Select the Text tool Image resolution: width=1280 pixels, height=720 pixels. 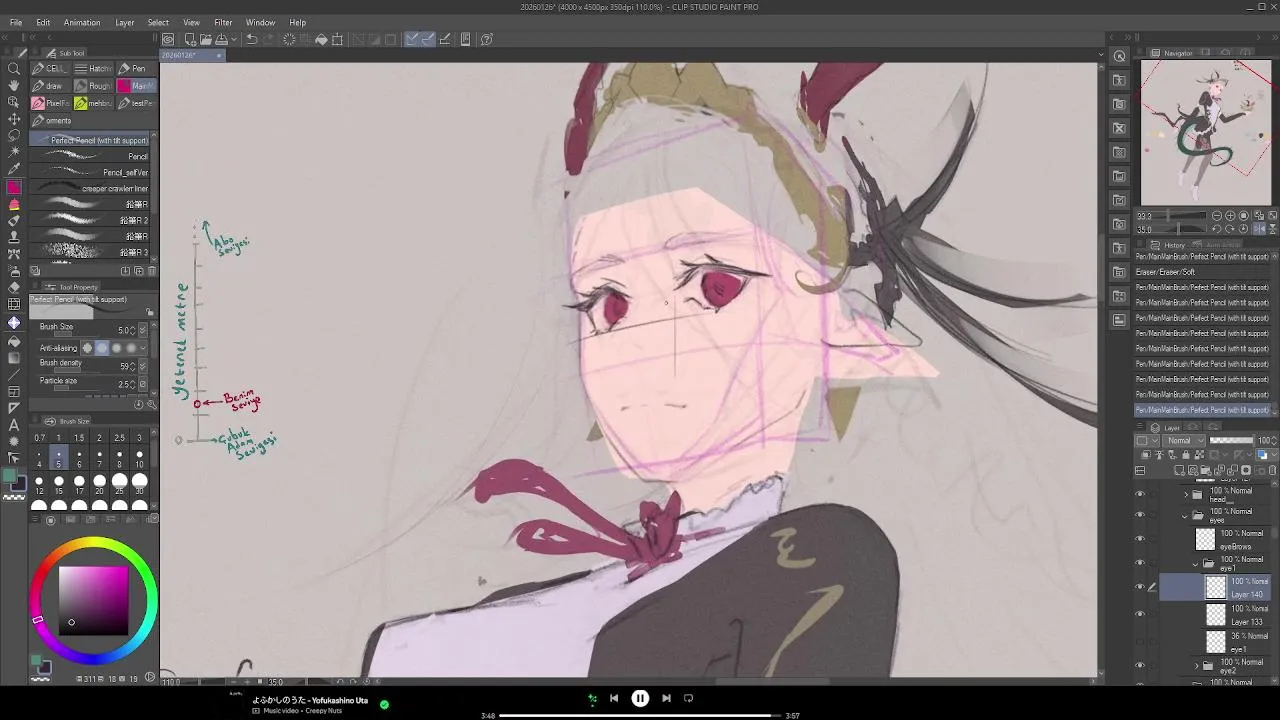[14, 425]
